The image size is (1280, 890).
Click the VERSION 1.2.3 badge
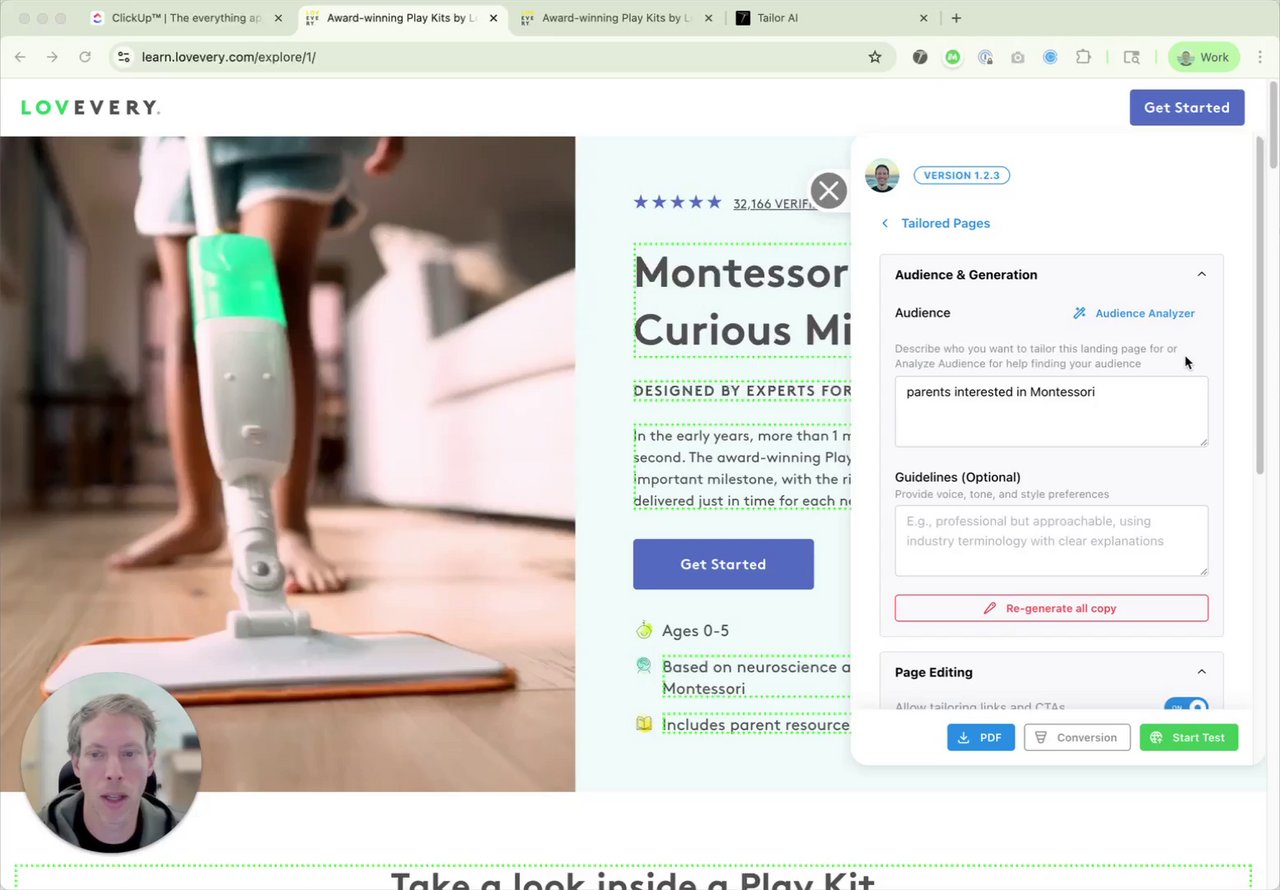(961, 175)
